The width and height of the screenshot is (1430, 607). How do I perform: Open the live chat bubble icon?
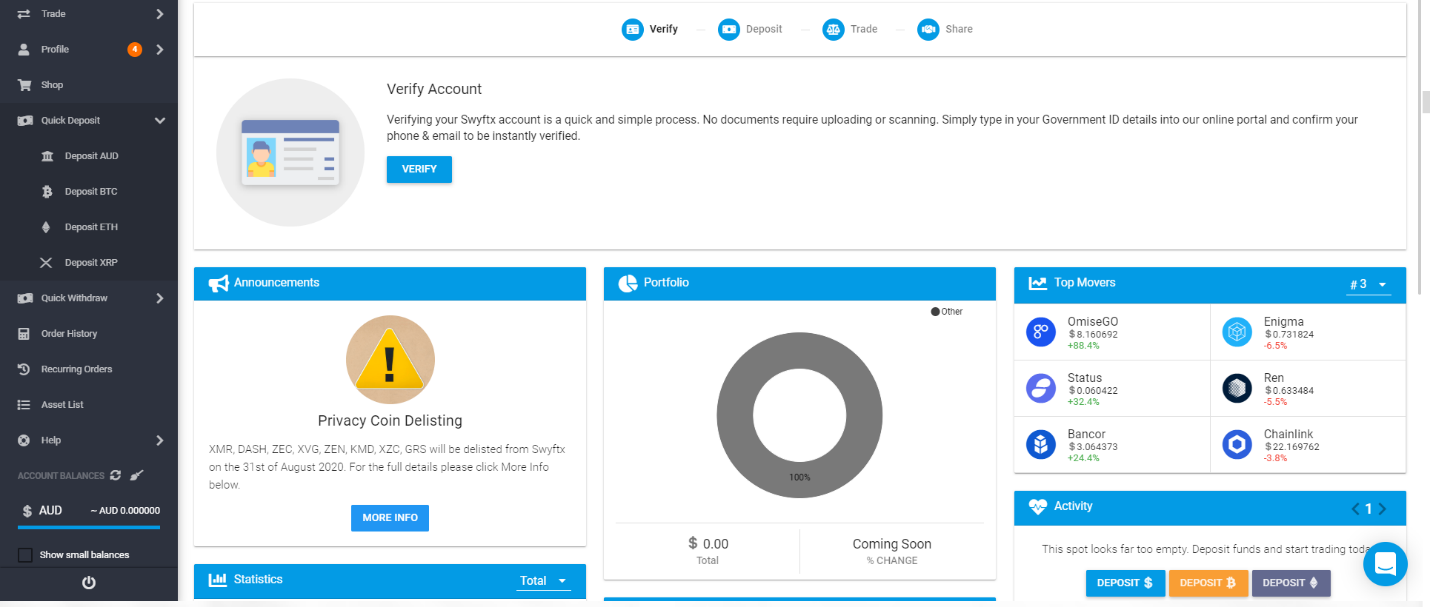tap(1385, 564)
